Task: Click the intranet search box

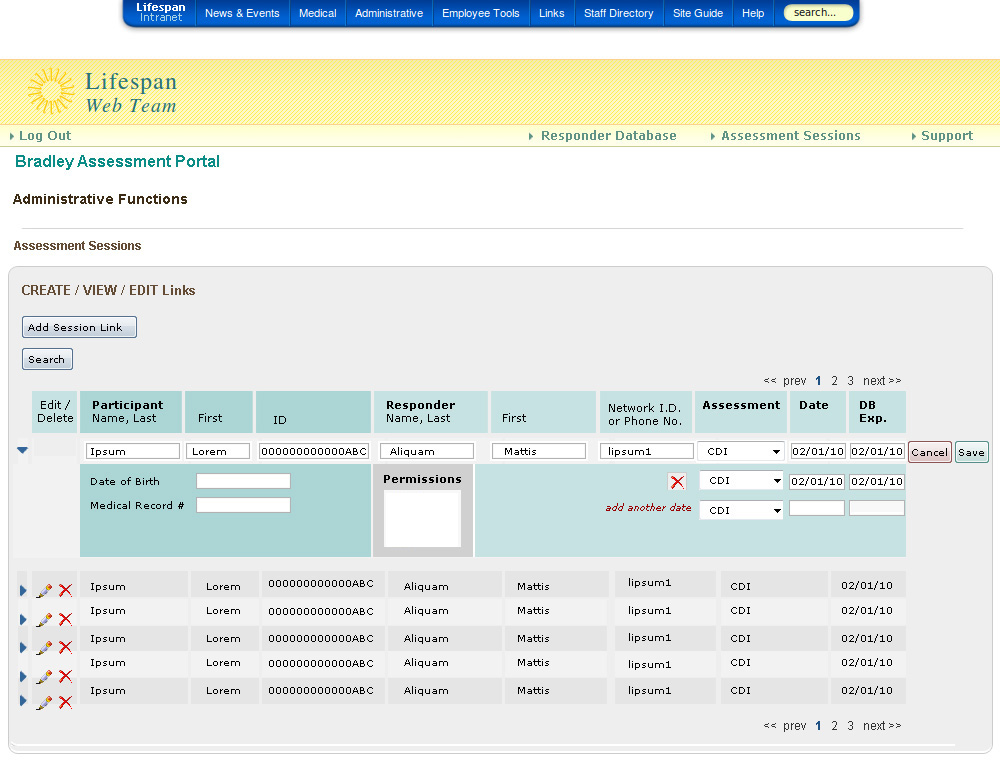Action: click(818, 12)
